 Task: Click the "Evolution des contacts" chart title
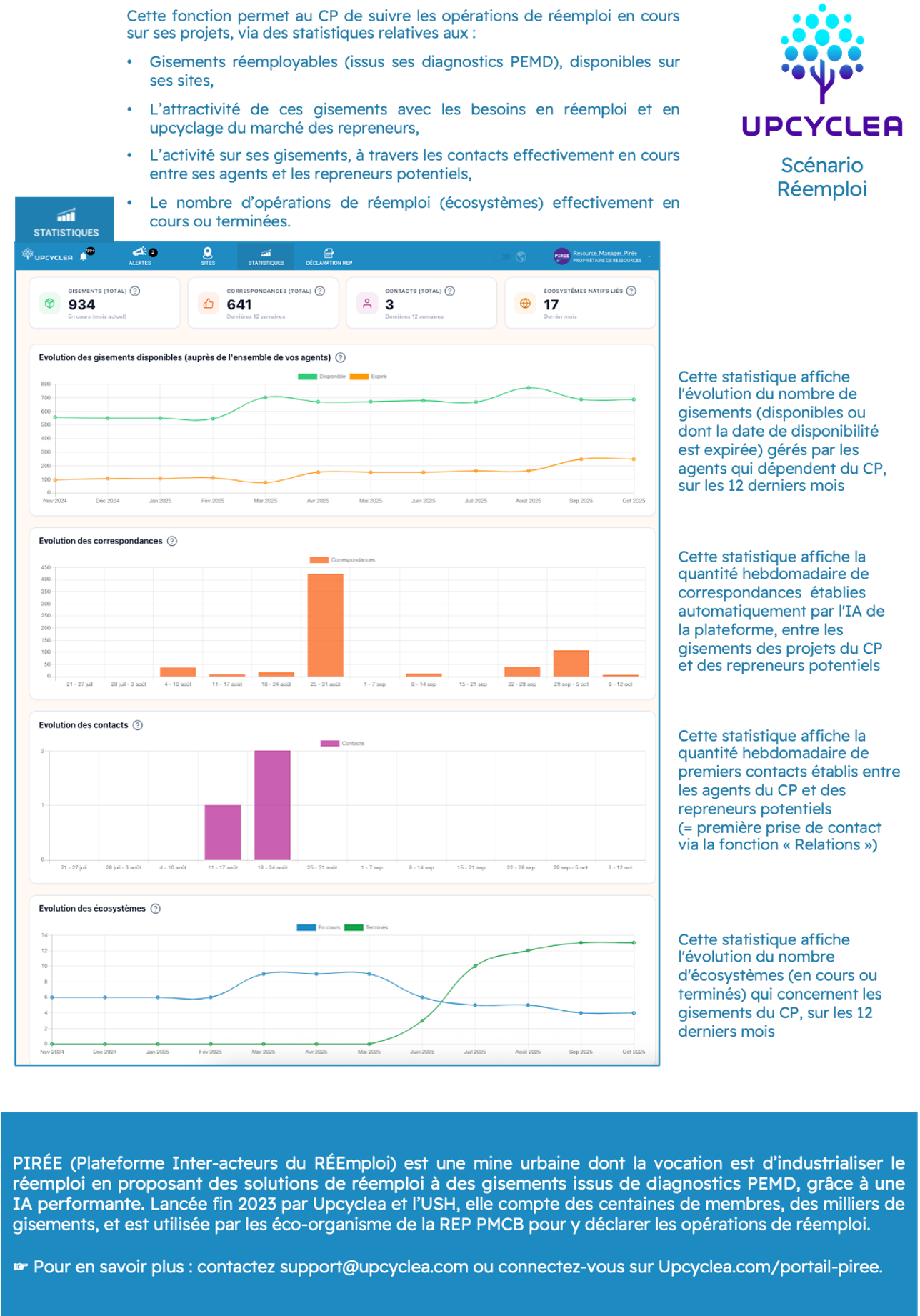pyautogui.click(x=84, y=725)
